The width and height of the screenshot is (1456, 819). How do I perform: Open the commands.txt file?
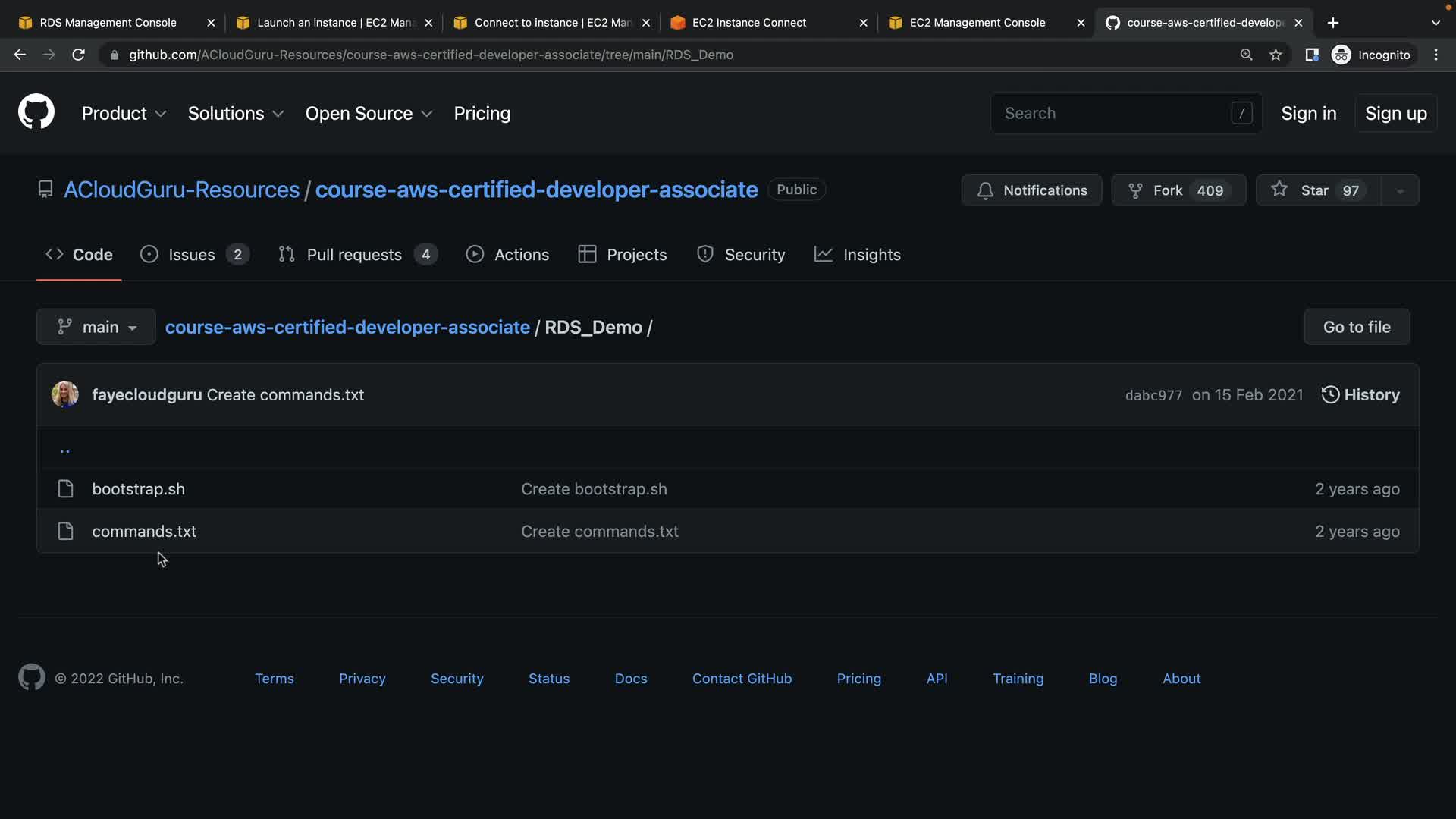click(144, 532)
